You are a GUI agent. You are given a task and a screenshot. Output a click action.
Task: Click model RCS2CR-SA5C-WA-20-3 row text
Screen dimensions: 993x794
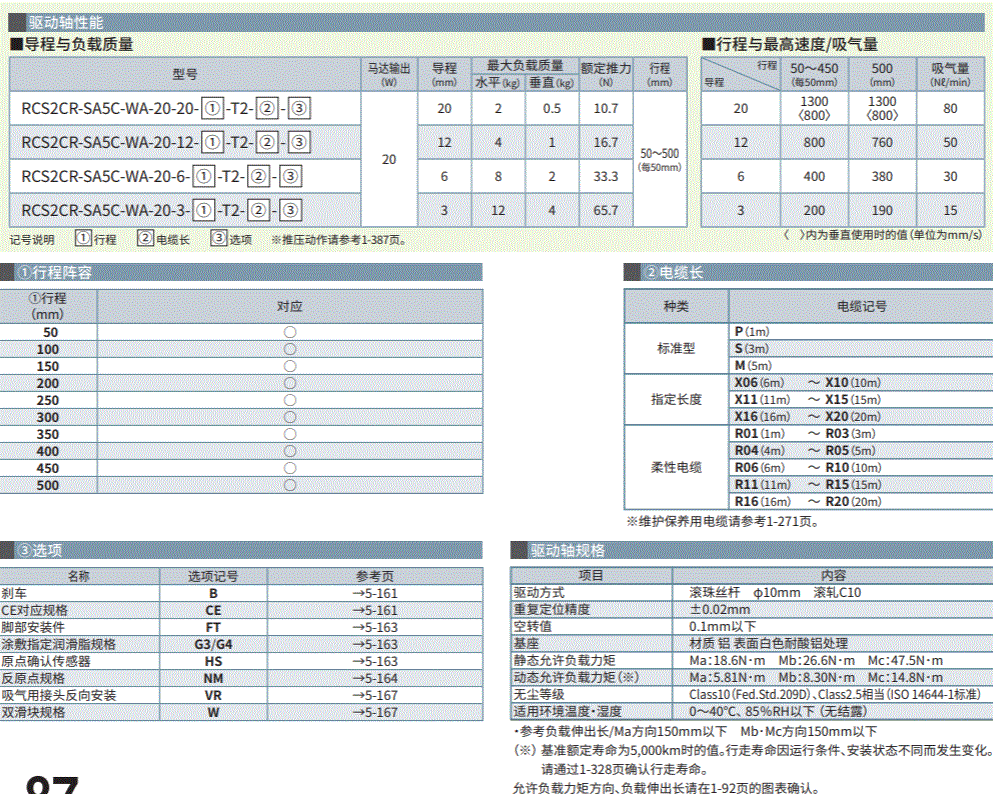pos(161,210)
